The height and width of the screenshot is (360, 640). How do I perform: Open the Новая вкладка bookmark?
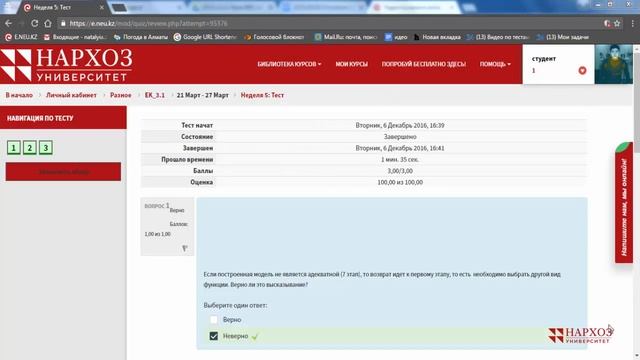tap(437, 37)
